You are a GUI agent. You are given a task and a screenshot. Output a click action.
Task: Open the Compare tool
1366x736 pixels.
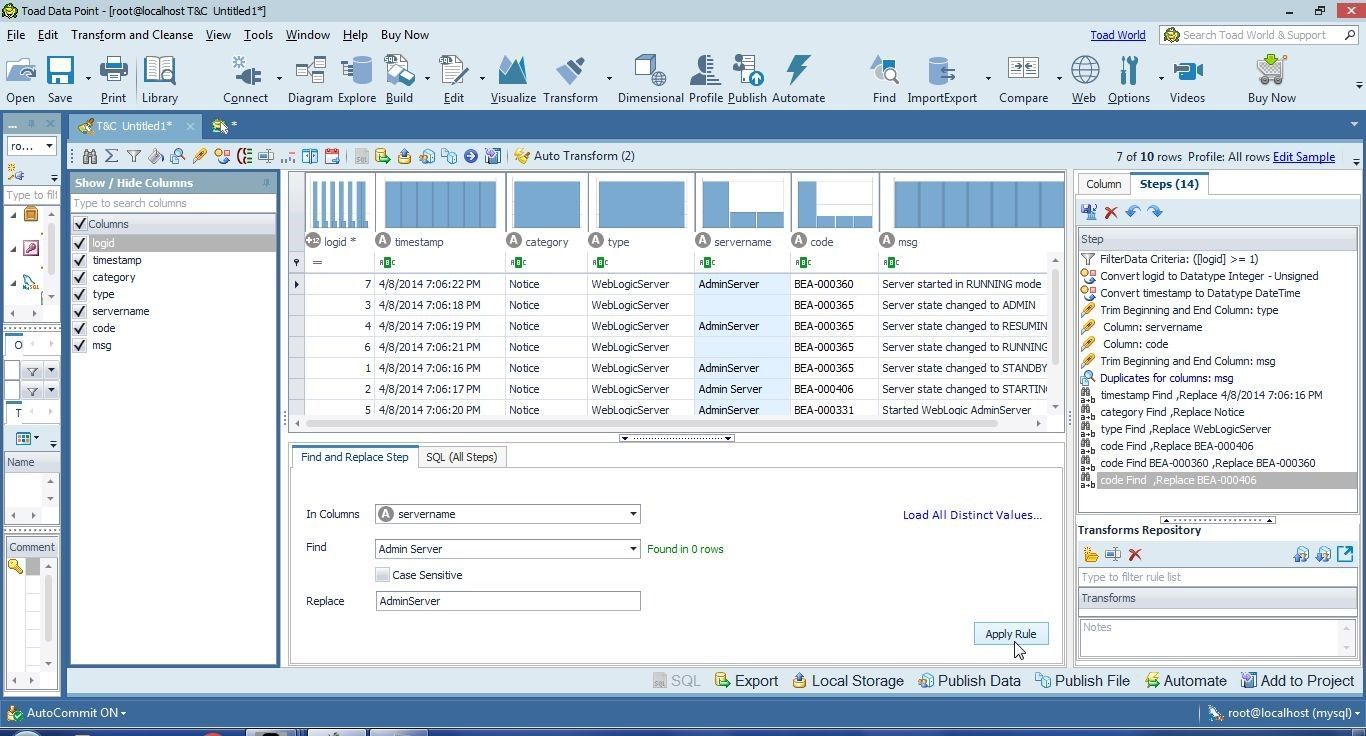tap(1023, 80)
